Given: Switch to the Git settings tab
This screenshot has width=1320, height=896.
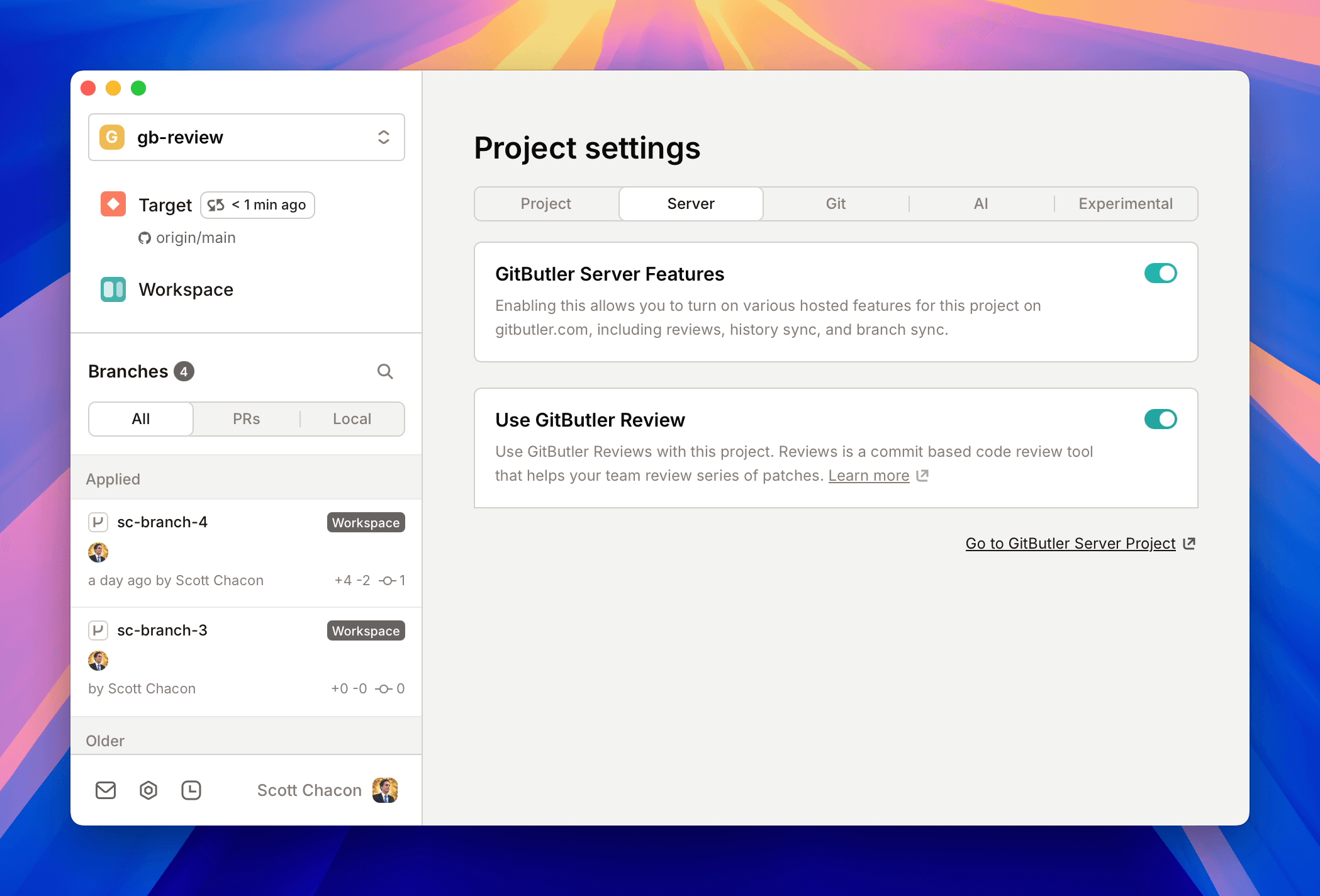Looking at the screenshot, I should (x=836, y=203).
